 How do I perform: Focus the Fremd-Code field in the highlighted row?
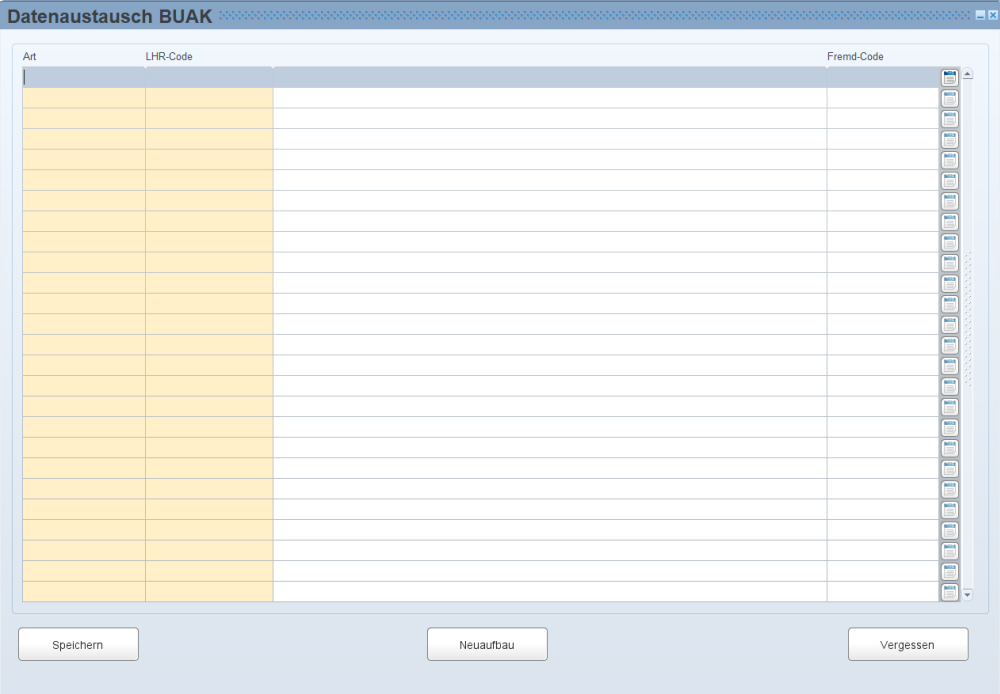[883, 77]
